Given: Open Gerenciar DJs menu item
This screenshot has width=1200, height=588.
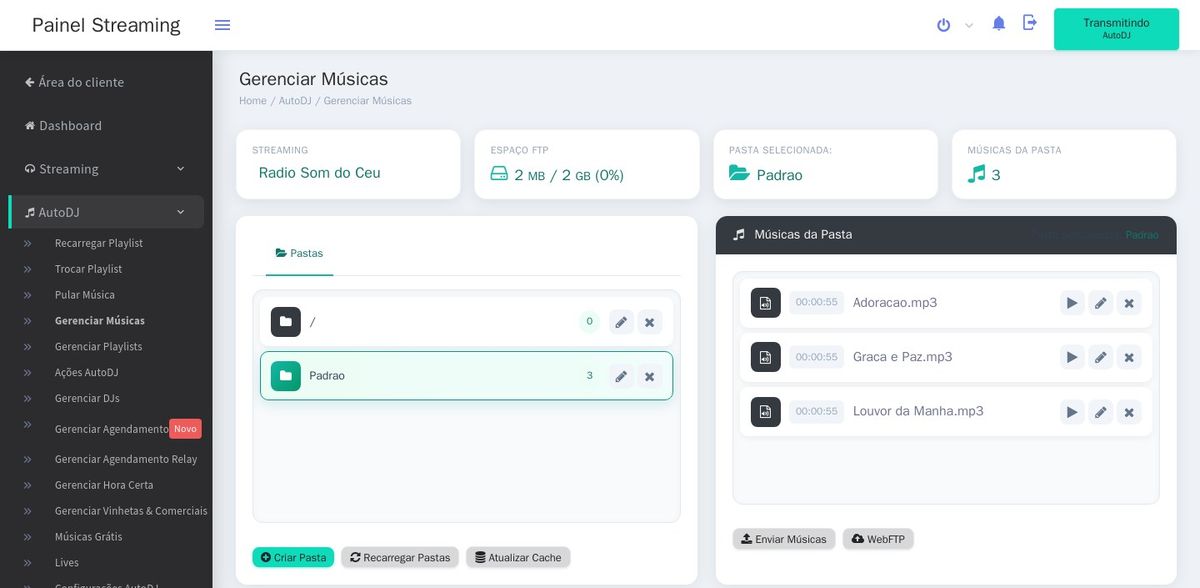Looking at the screenshot, I should [87, 399].
